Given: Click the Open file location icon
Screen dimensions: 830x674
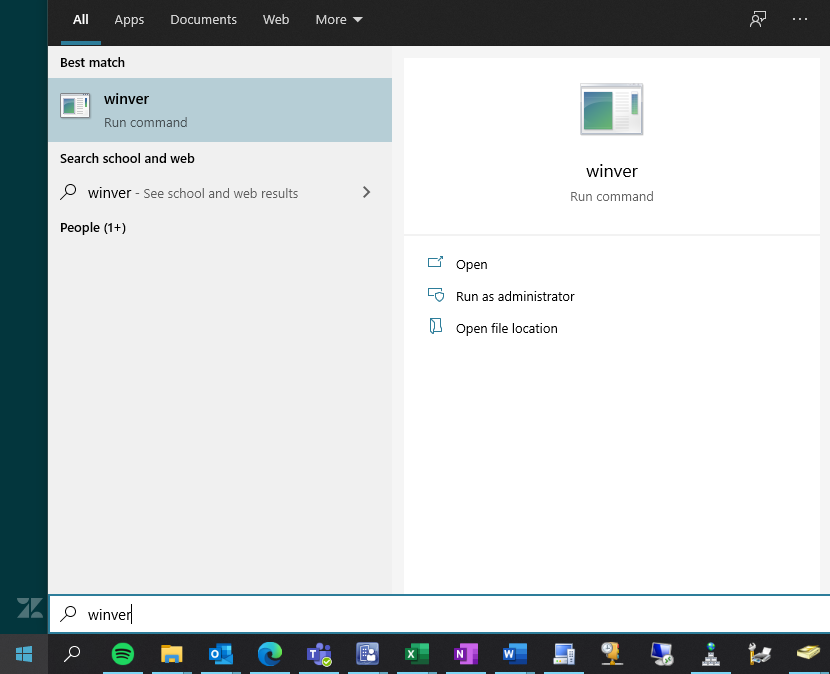Looking at the screenshot, I should point(435,326).
